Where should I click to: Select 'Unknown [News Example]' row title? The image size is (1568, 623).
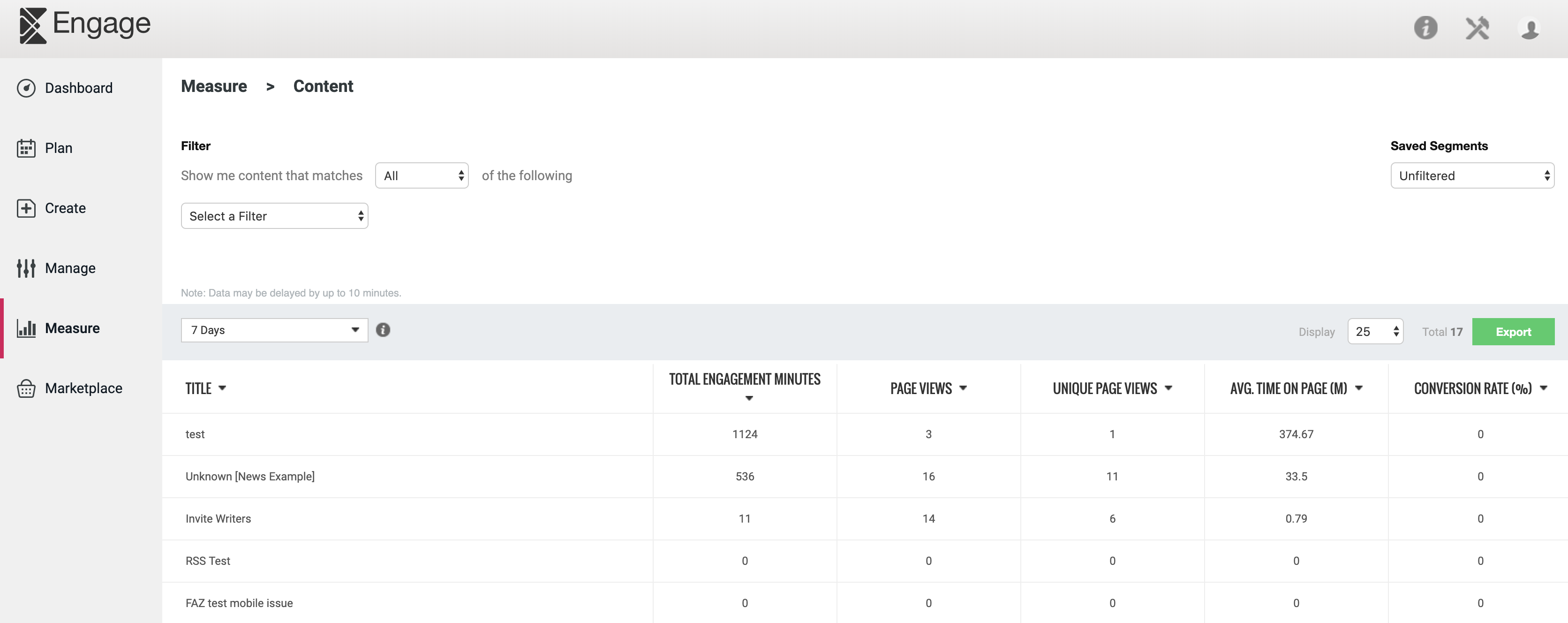pos(250,476)
